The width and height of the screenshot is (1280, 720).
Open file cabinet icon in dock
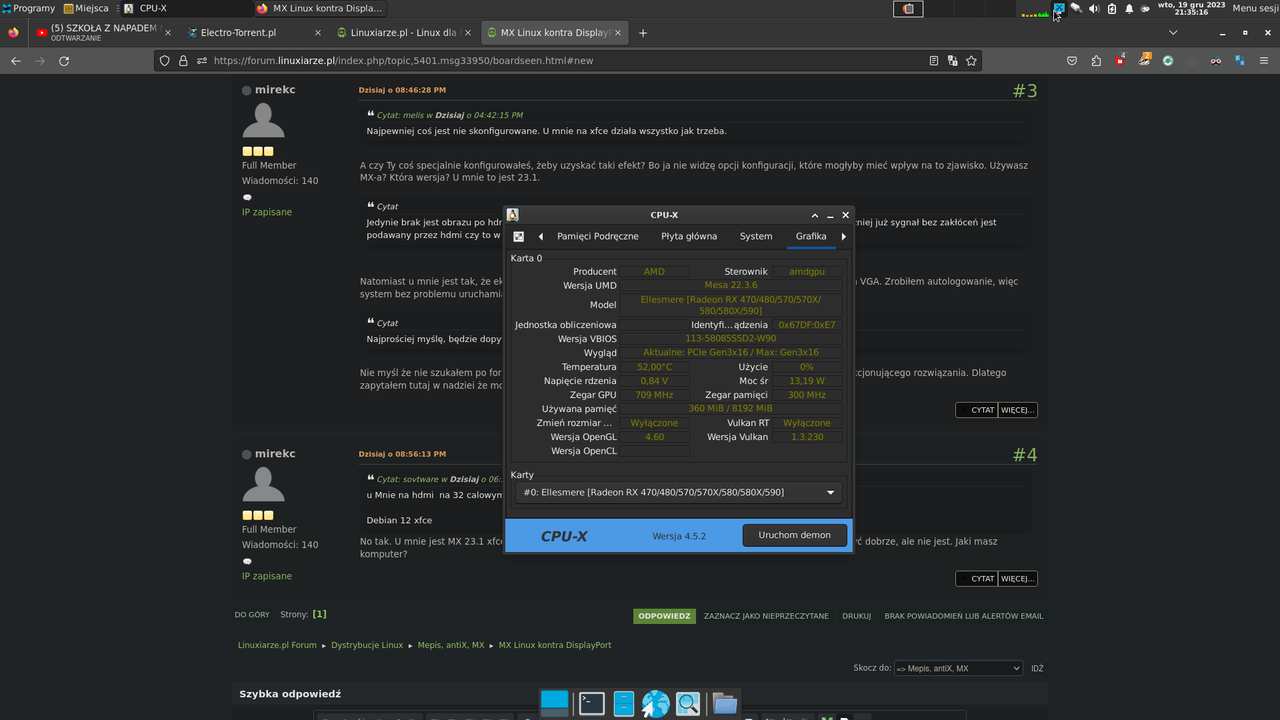(x=624, y=704)
